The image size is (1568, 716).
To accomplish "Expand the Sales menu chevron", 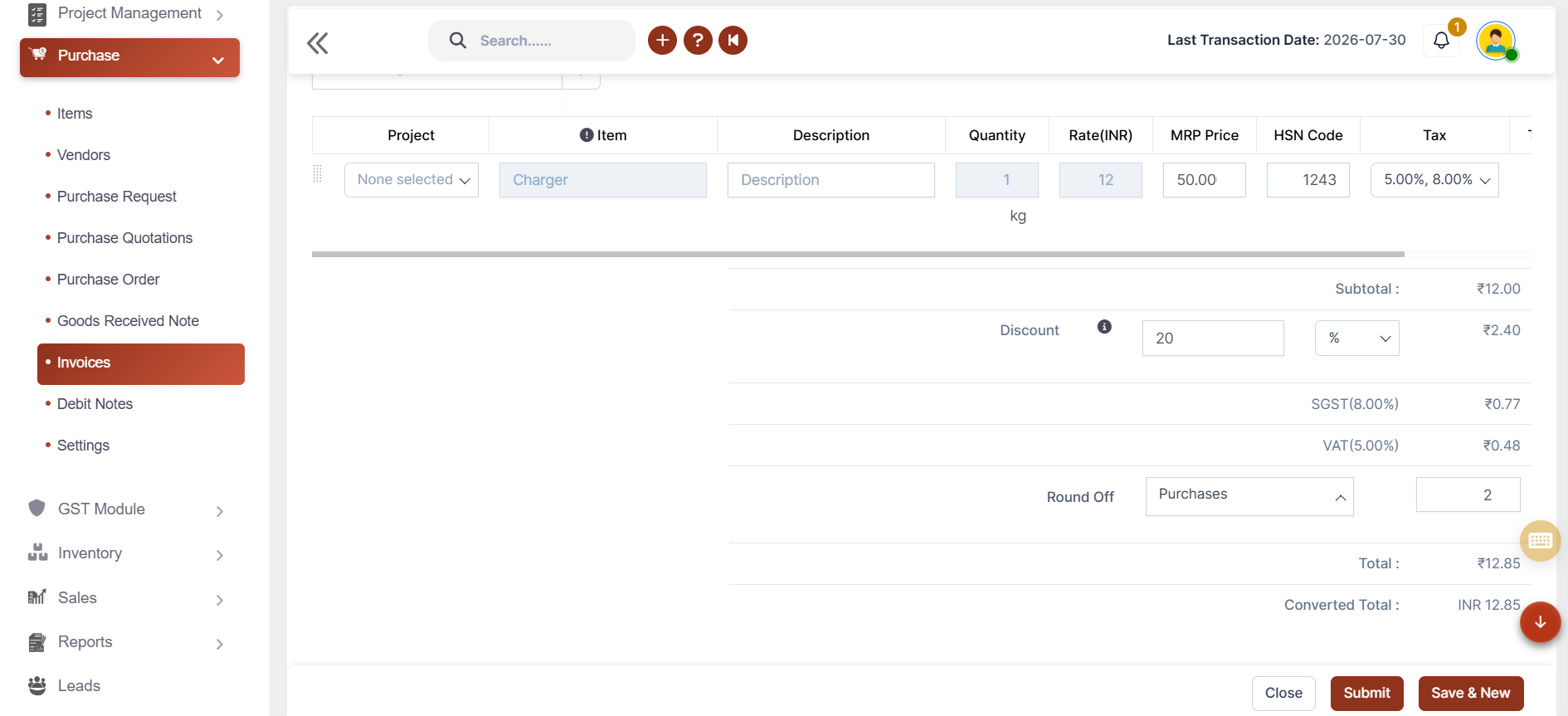I will pyautogui.click(x=220, y=600).
